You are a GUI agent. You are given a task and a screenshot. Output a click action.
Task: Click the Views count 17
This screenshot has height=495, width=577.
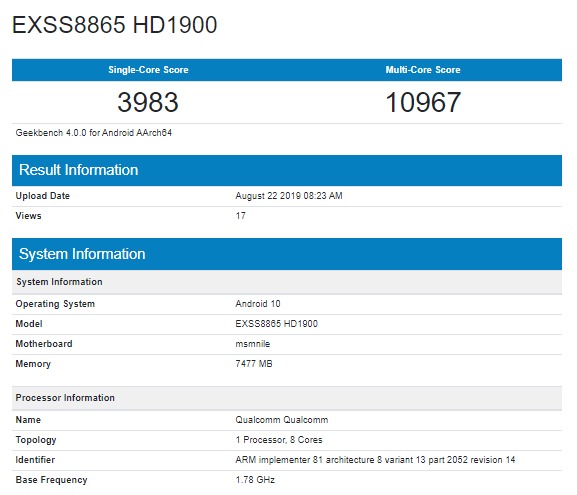coord(241,216)
